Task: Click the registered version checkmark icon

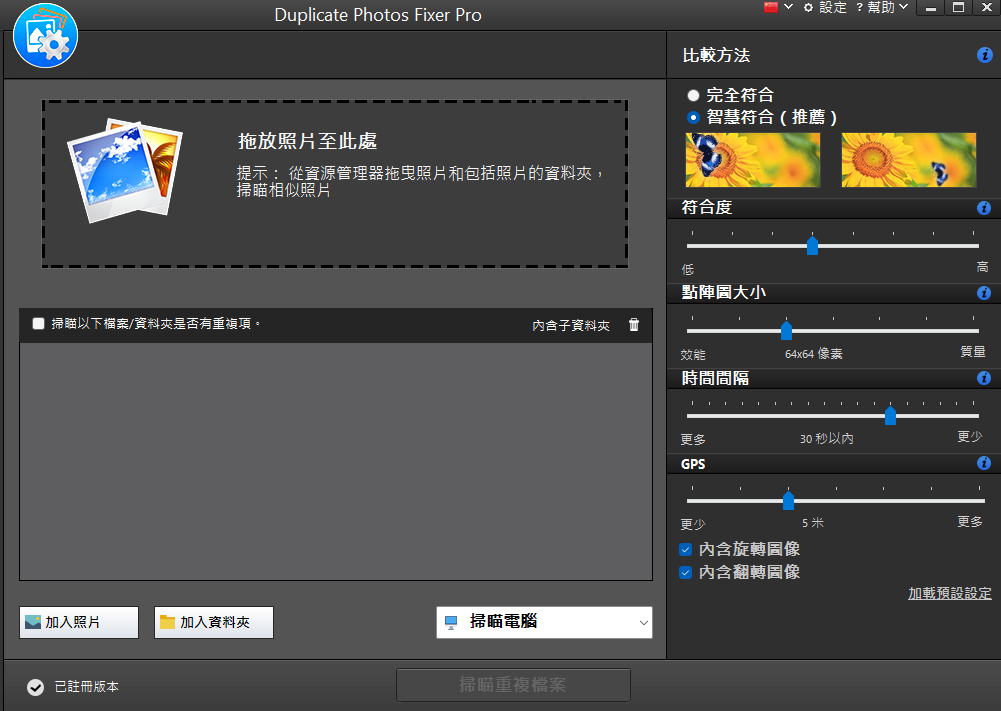Action: (36, 687)
